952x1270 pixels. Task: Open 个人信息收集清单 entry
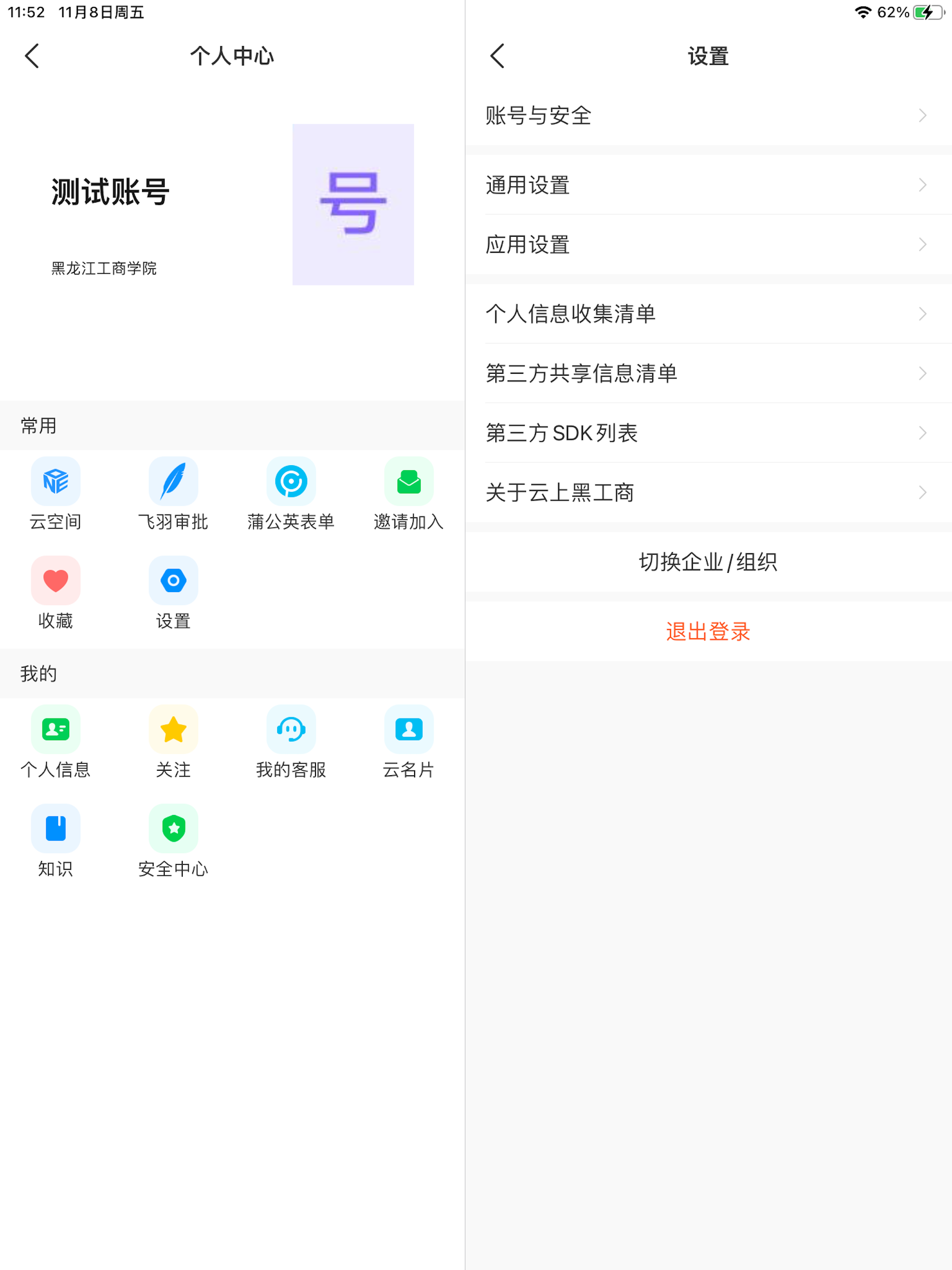point(708,313)
